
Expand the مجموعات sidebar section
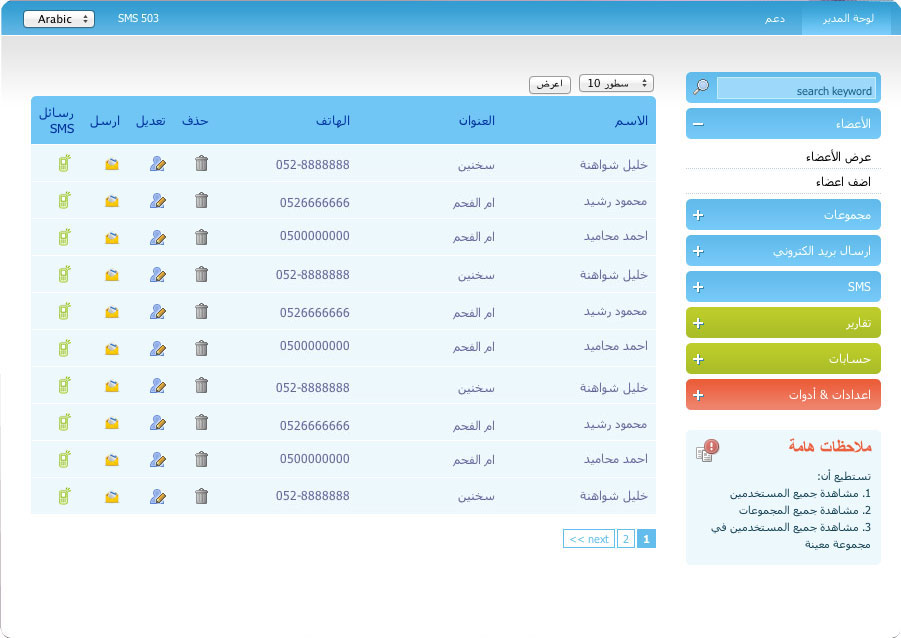pyautogui.click(x=698, y=215)
